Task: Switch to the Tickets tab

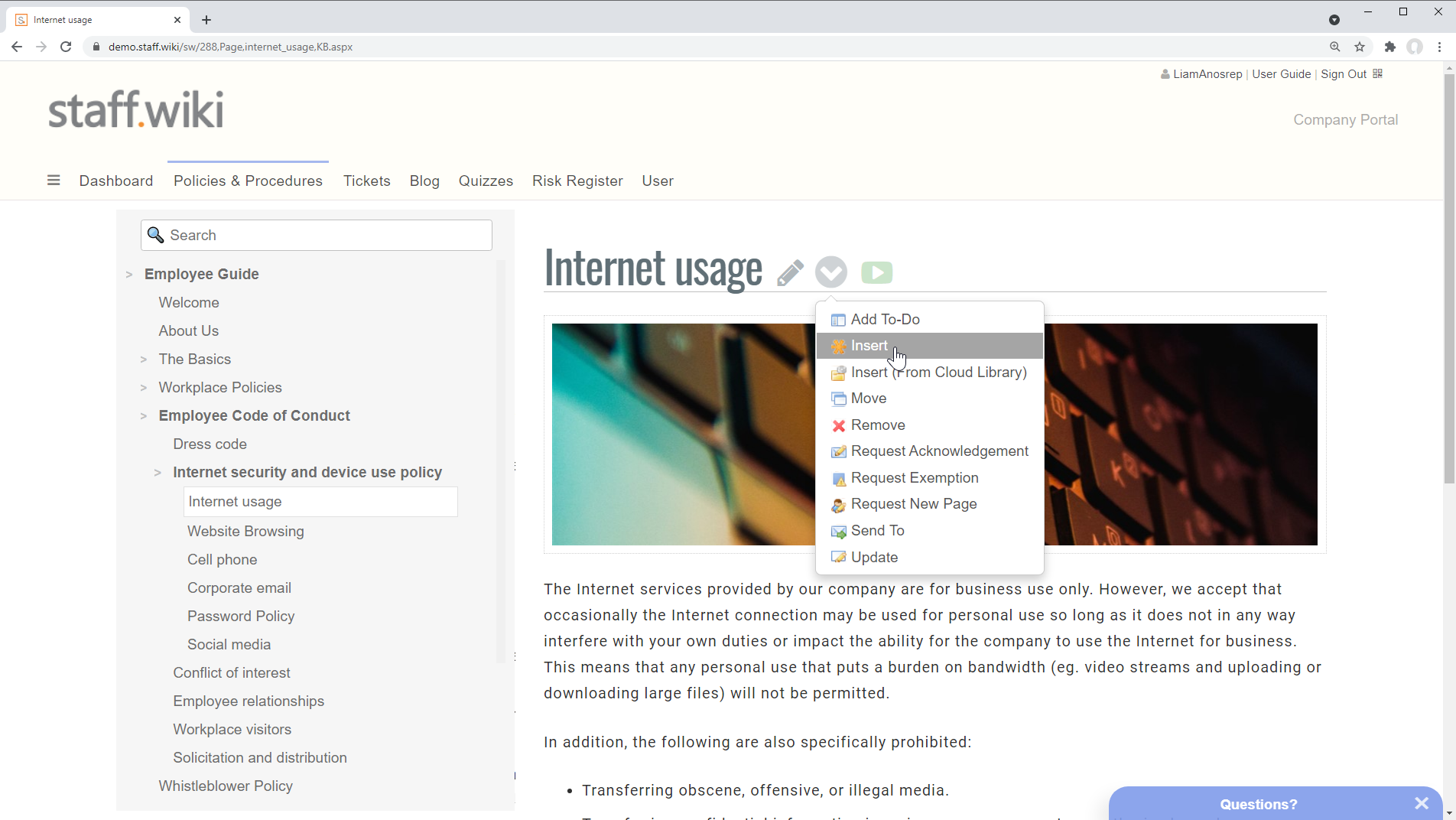Action: pyautogui.click(x=367, y=181)
